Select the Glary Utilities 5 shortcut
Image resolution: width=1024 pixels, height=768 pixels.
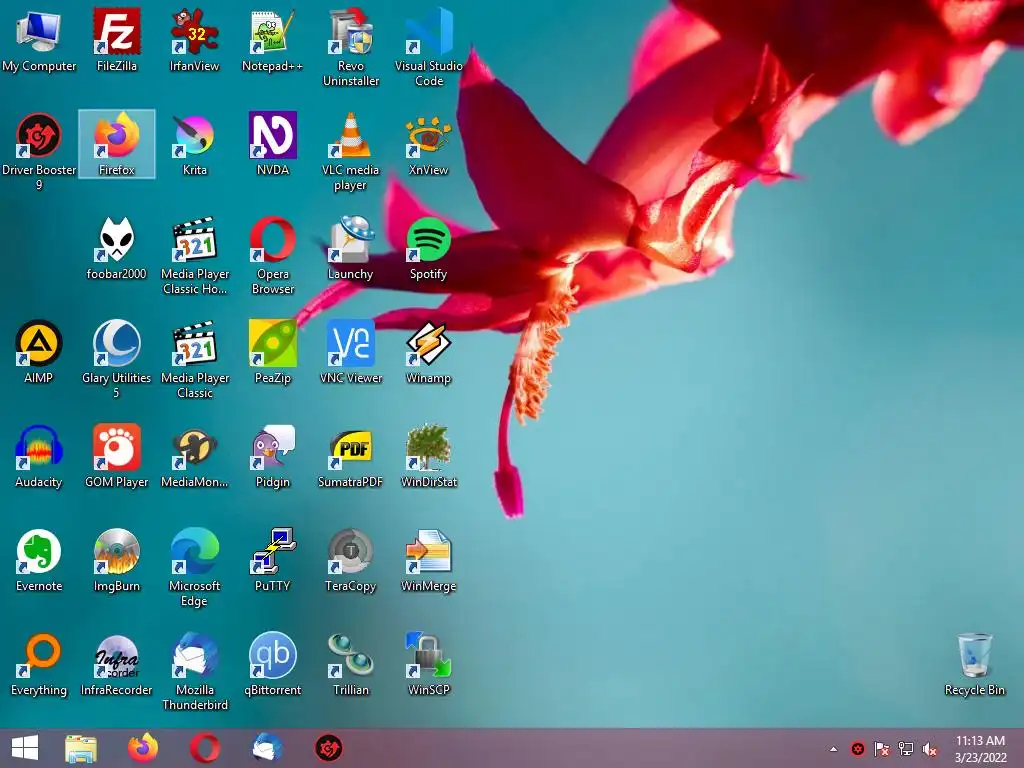click(x=117, y=359)
